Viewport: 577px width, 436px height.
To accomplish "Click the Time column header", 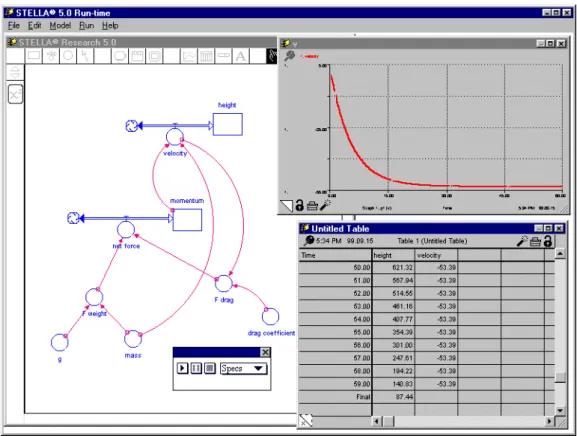I will click(x=335, y=255).
